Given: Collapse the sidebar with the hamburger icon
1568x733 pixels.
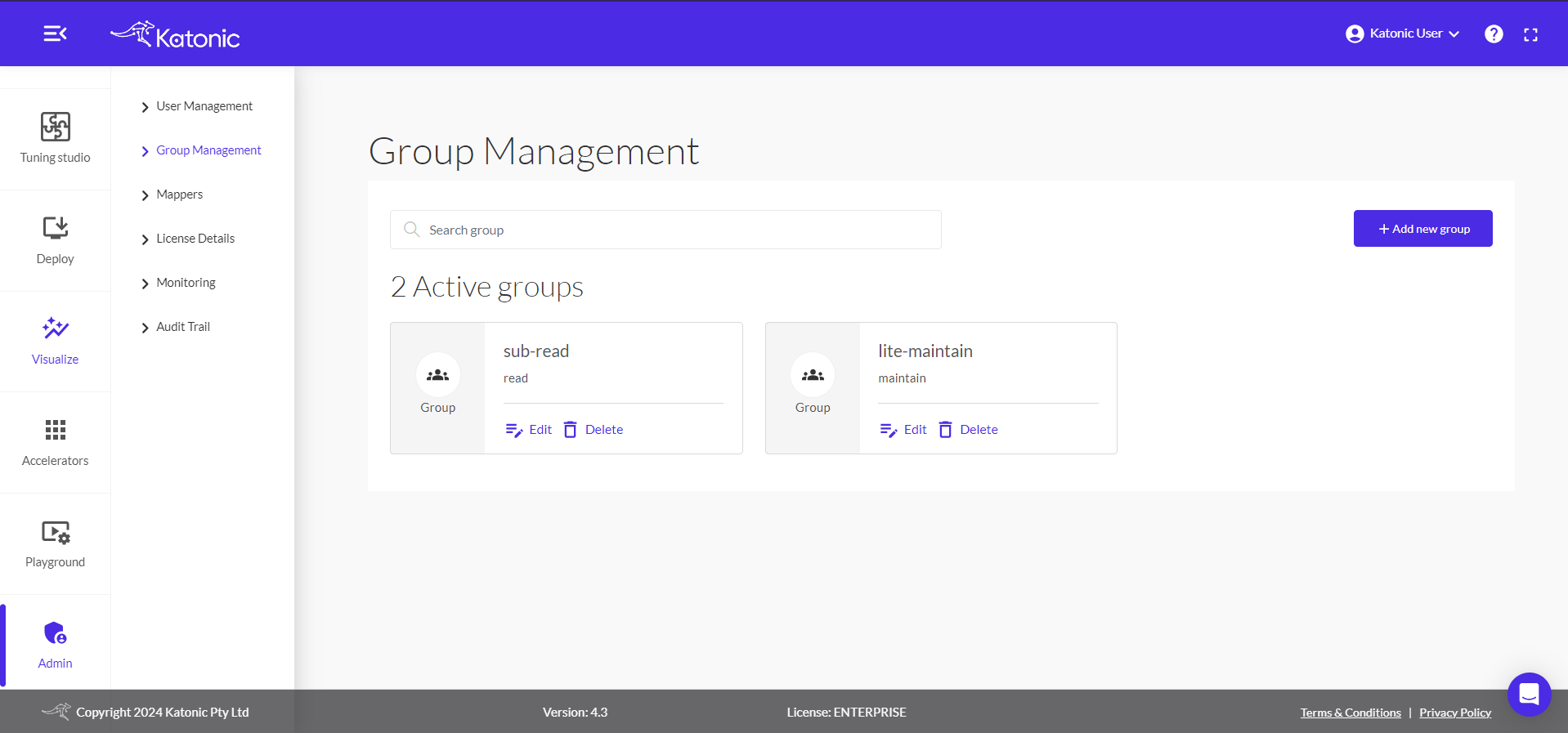Looking at the screenshot, I should (55, 34).
